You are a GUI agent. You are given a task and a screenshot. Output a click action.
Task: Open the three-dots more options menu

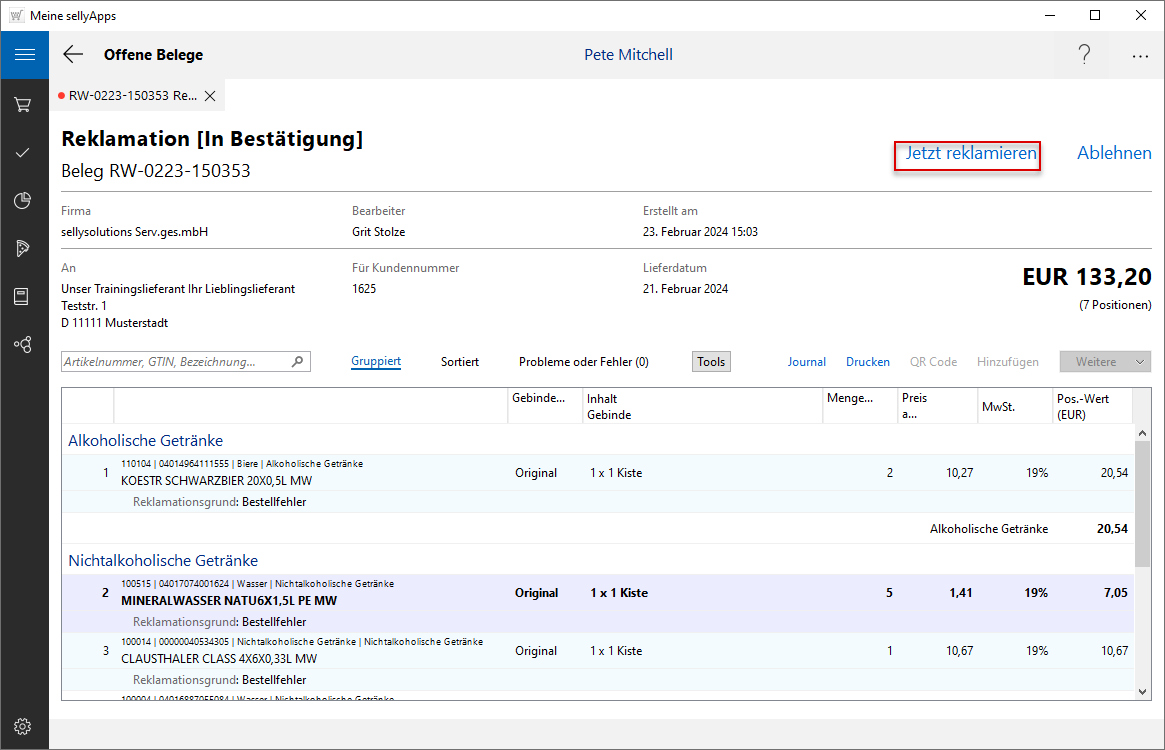(1140, 56)
